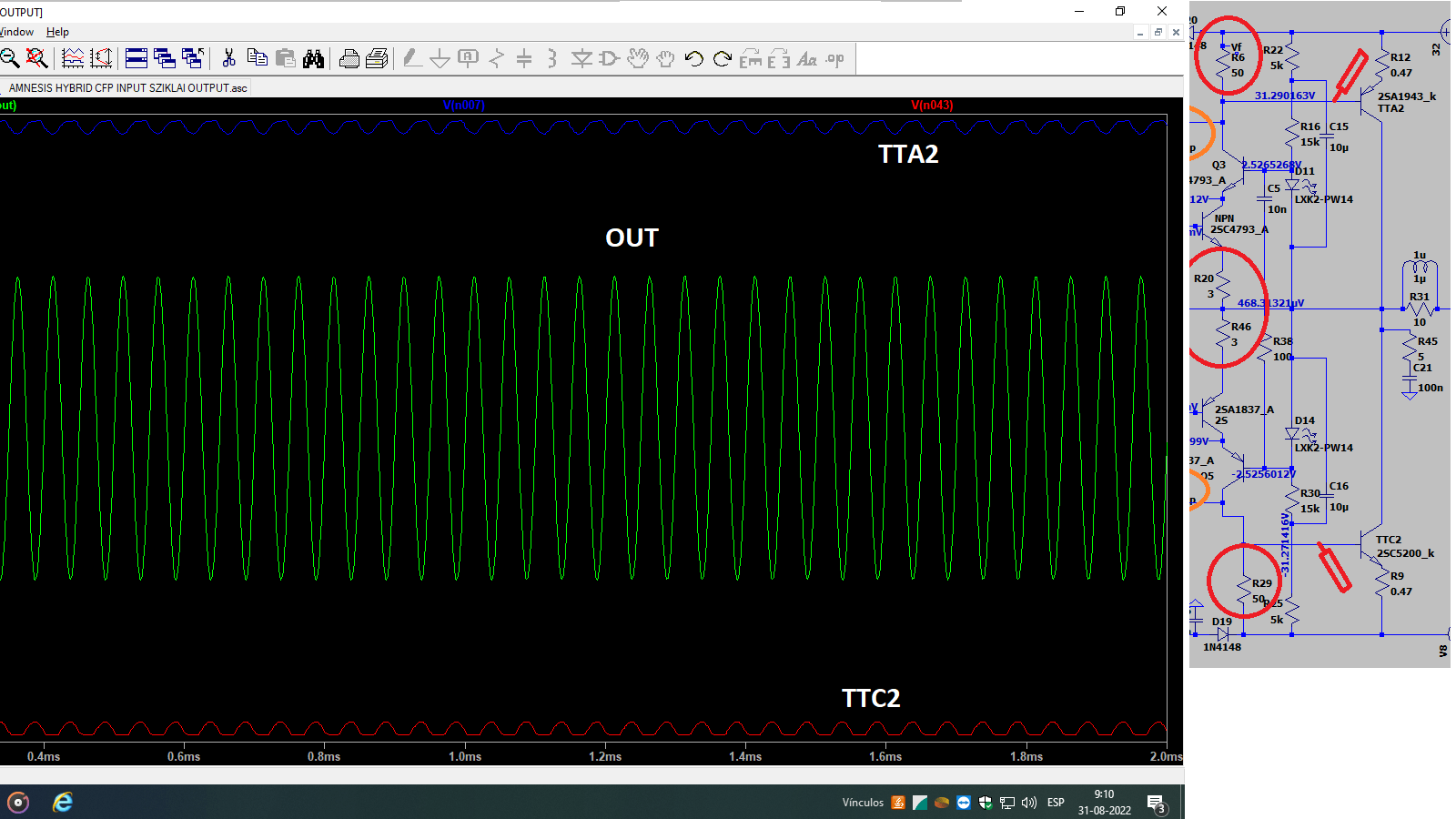Click the Cut scissors icon
1456x819 pixels.
pos(229,59)
